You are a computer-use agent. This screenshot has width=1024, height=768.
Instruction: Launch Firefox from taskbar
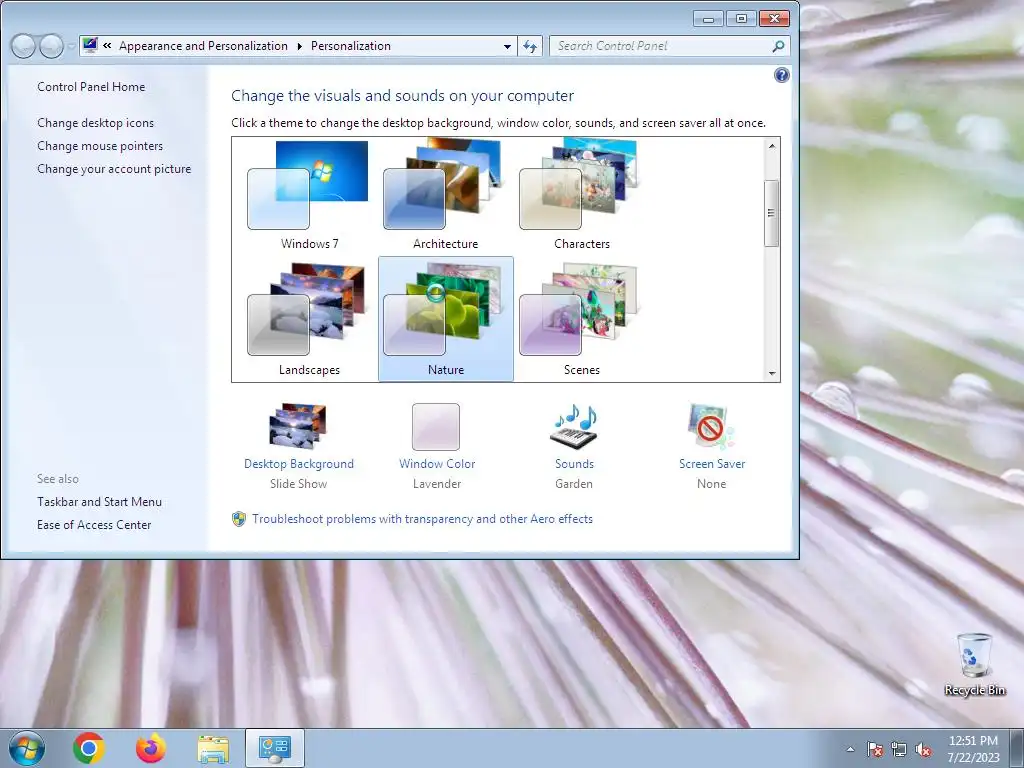pos(151,748)
